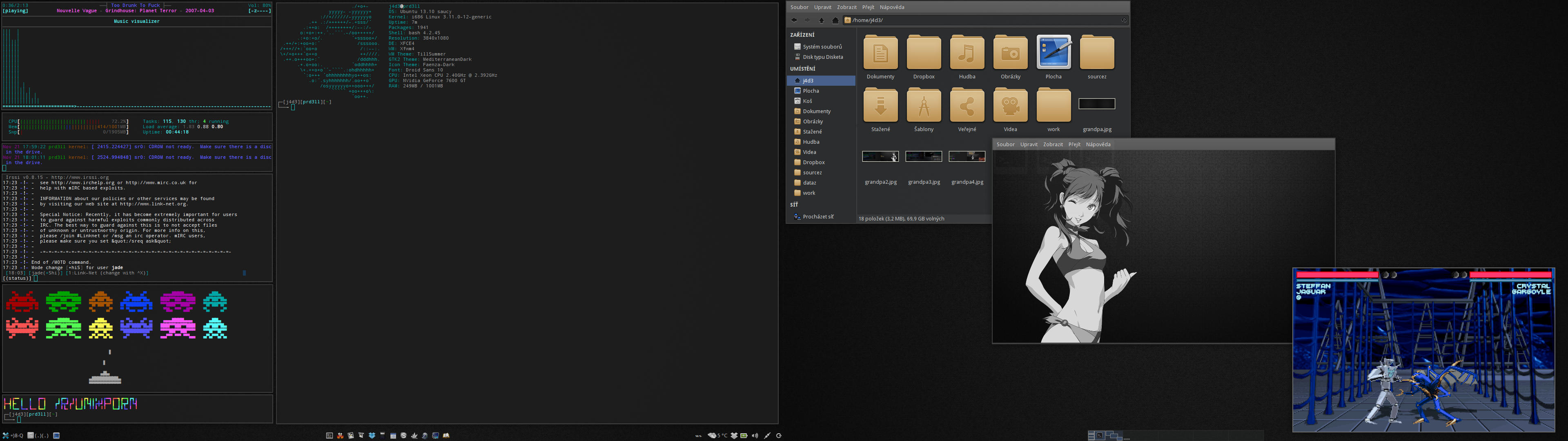Open the Přejít menu in the image viewer
This screenshot has height=441, width=1568.
click(x=1074, y=145)
